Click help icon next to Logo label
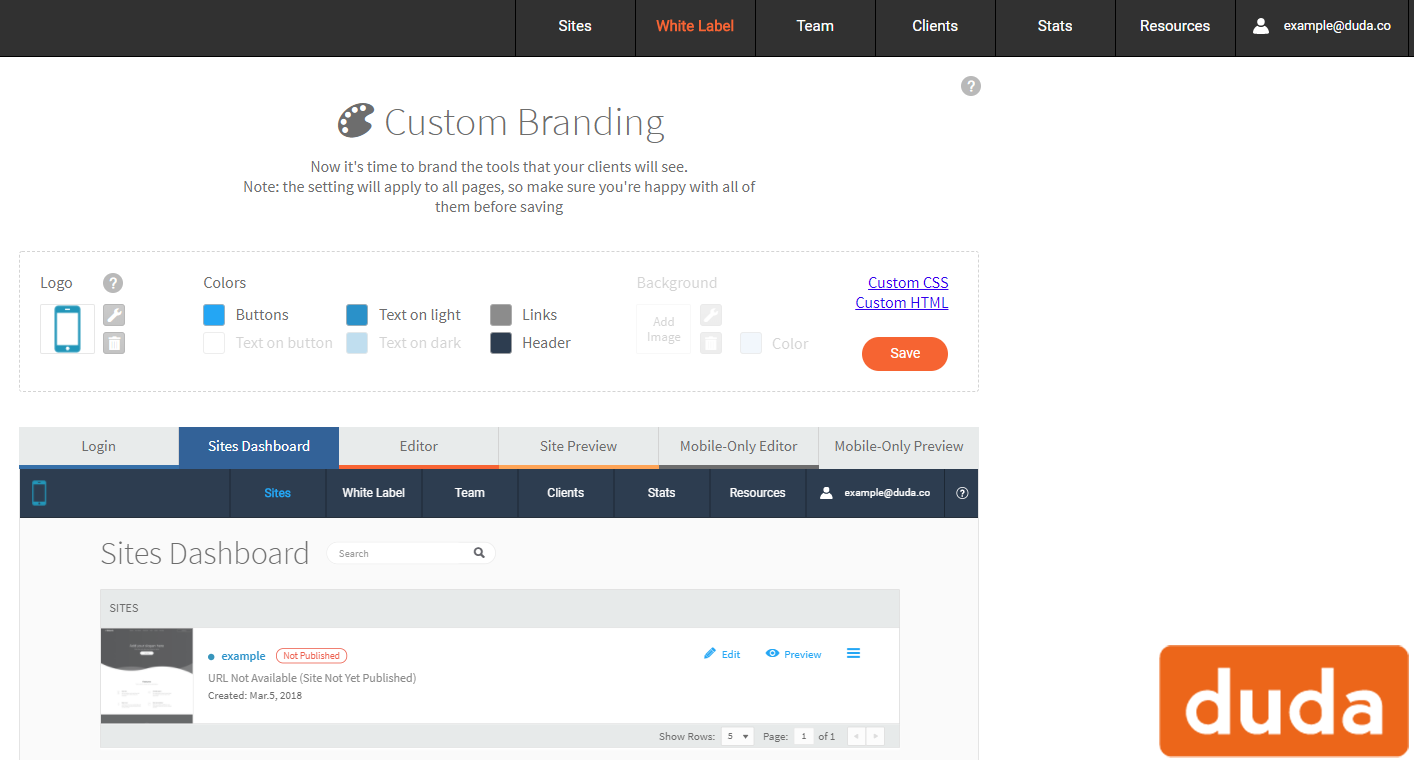The image size is (1414, 760). [113, 283]
